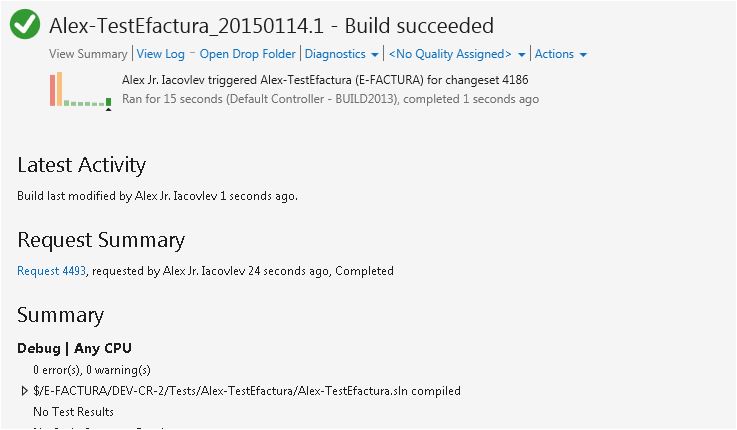This screenshot has height=430, width=737.
Task: Click the Alex-TestEfactura.sln compiled entry text
Action: coord(247,391)
